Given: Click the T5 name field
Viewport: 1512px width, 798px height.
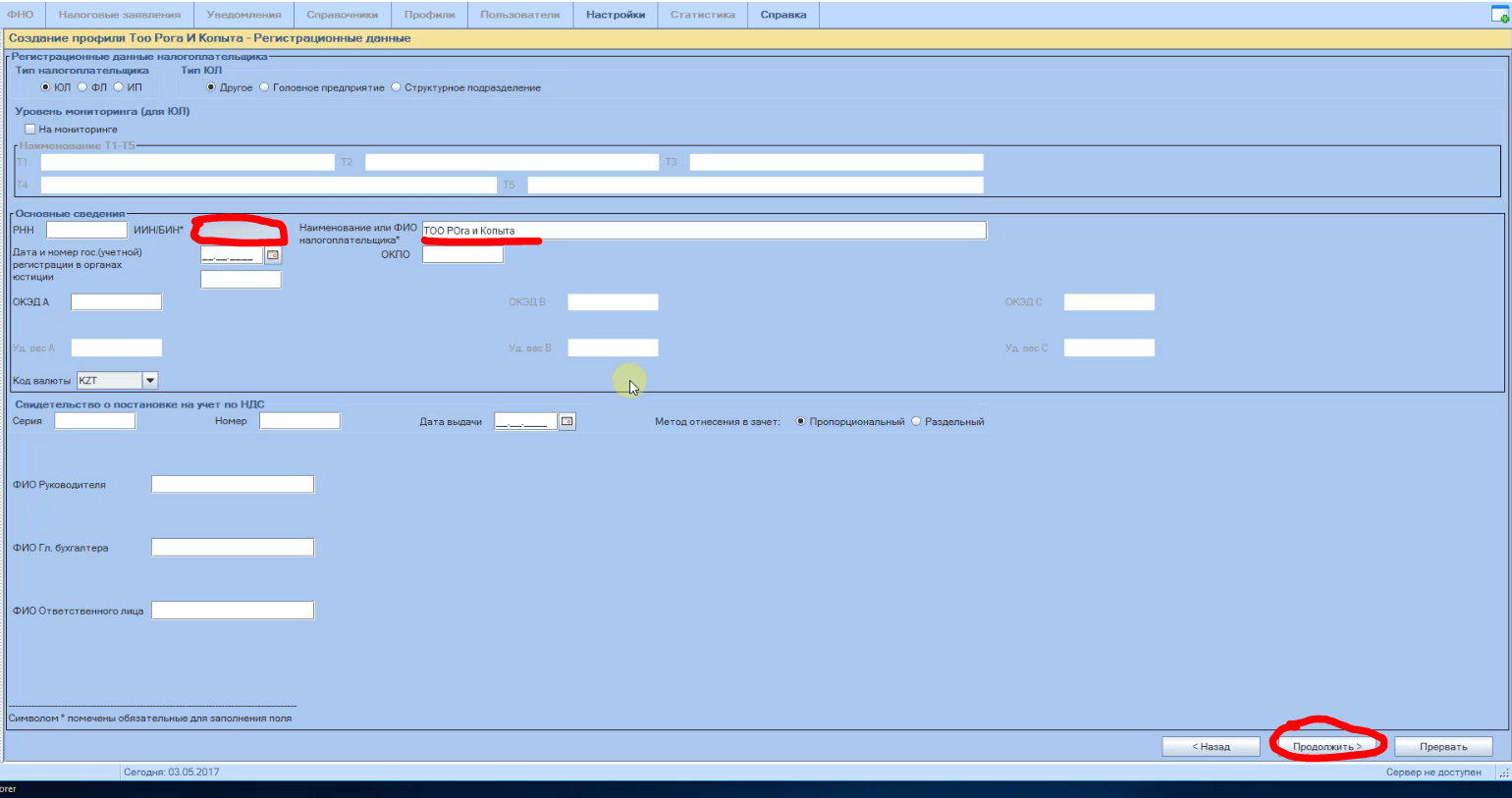Looking at the screenshot, I should 755,185.
